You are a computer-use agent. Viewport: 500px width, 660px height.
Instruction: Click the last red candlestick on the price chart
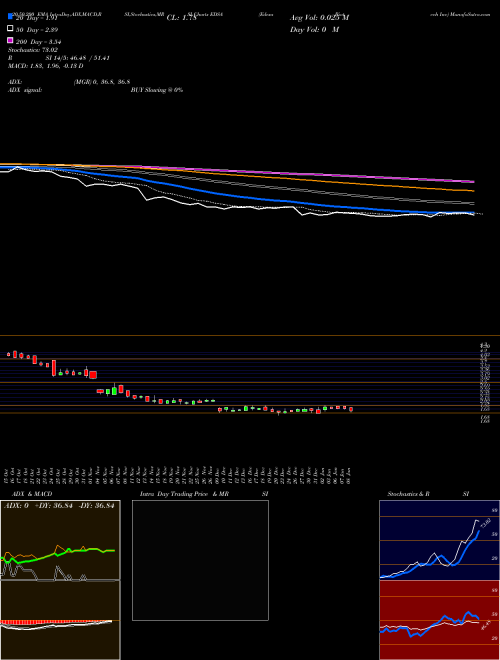pyautogui.click(x=351, y=410)
